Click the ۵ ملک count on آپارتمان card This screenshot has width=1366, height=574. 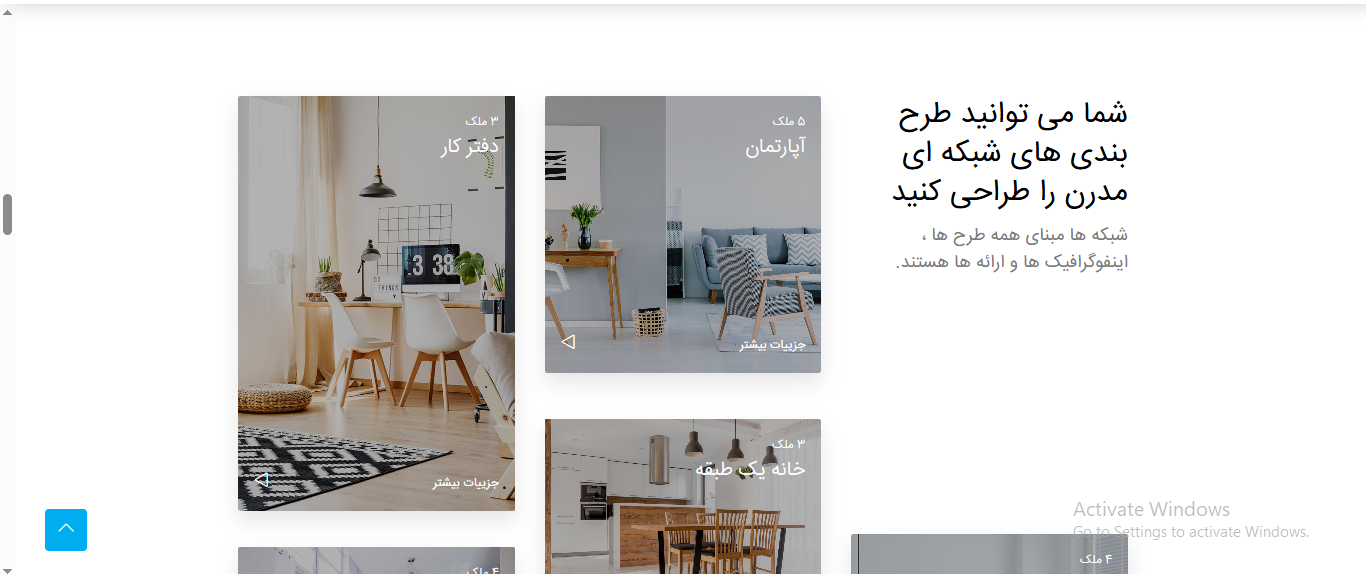(x=788, y=121)
